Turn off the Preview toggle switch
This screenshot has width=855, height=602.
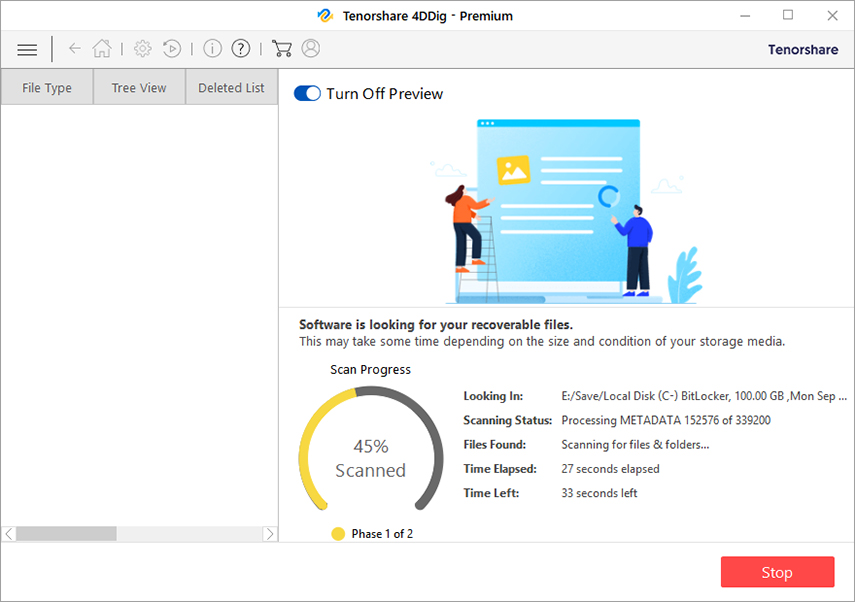coord(307,93)
